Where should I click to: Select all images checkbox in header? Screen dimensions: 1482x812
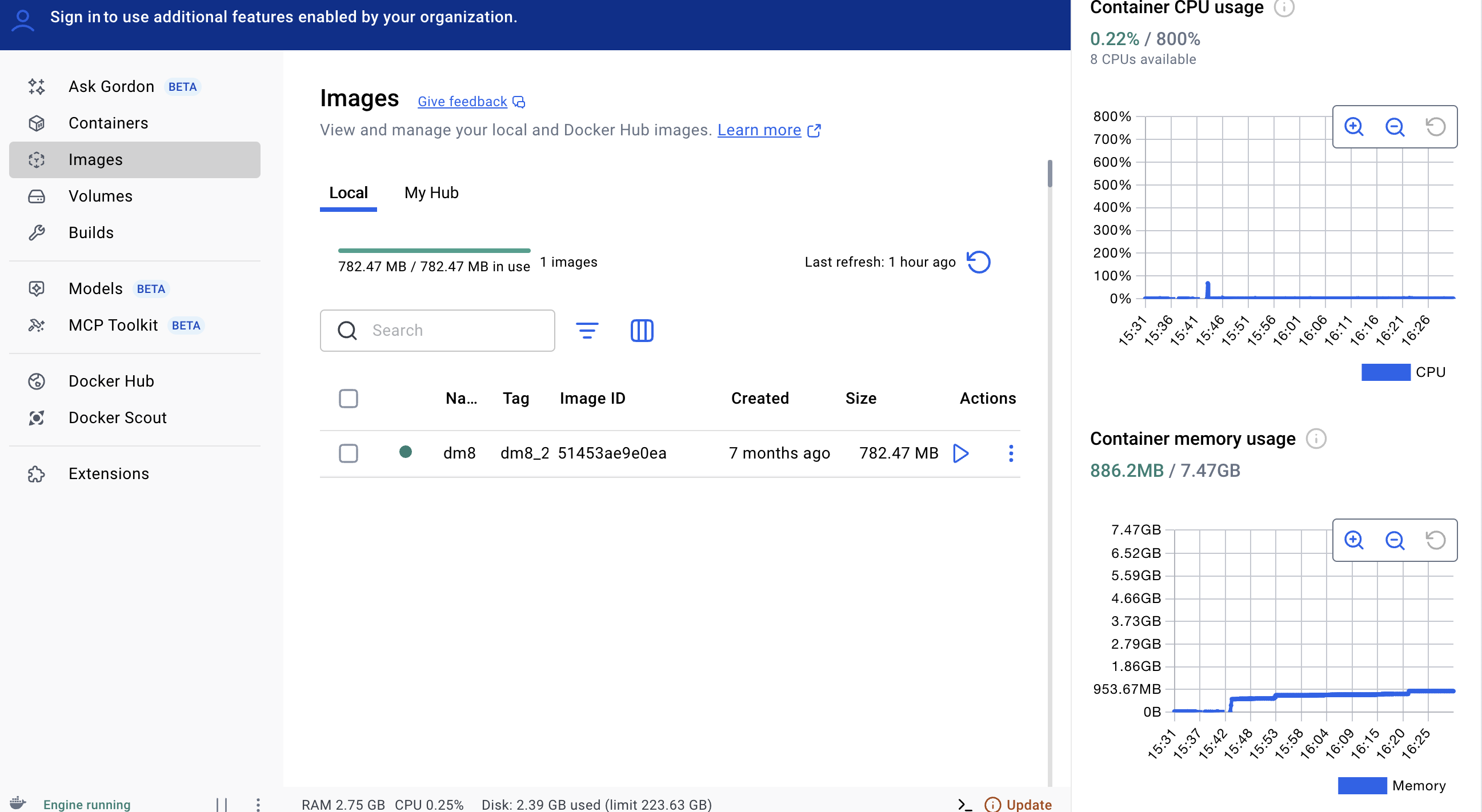point(348,399)
